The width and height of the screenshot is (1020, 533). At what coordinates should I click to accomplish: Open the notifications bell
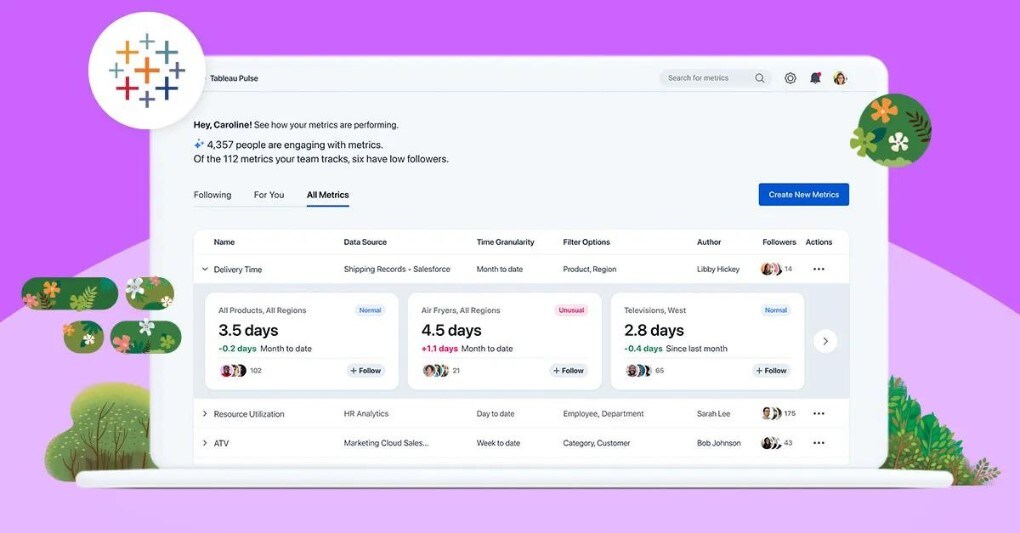tap(815, 78)
